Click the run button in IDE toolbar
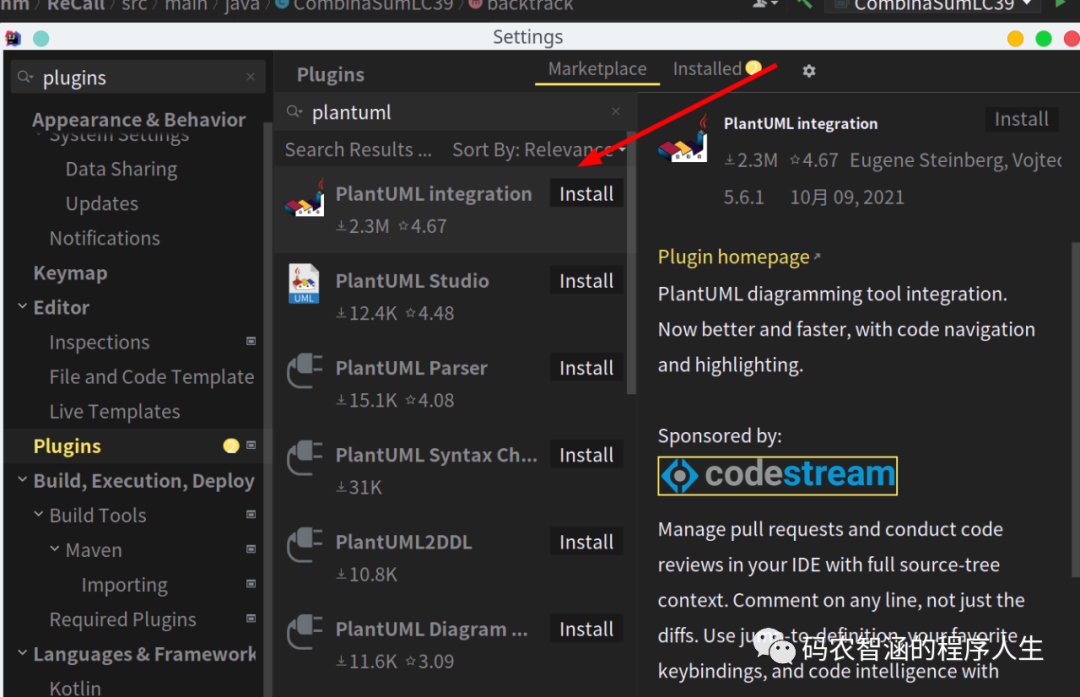Viewport: 1080px width, 697px height. [x=1060, y=4]
